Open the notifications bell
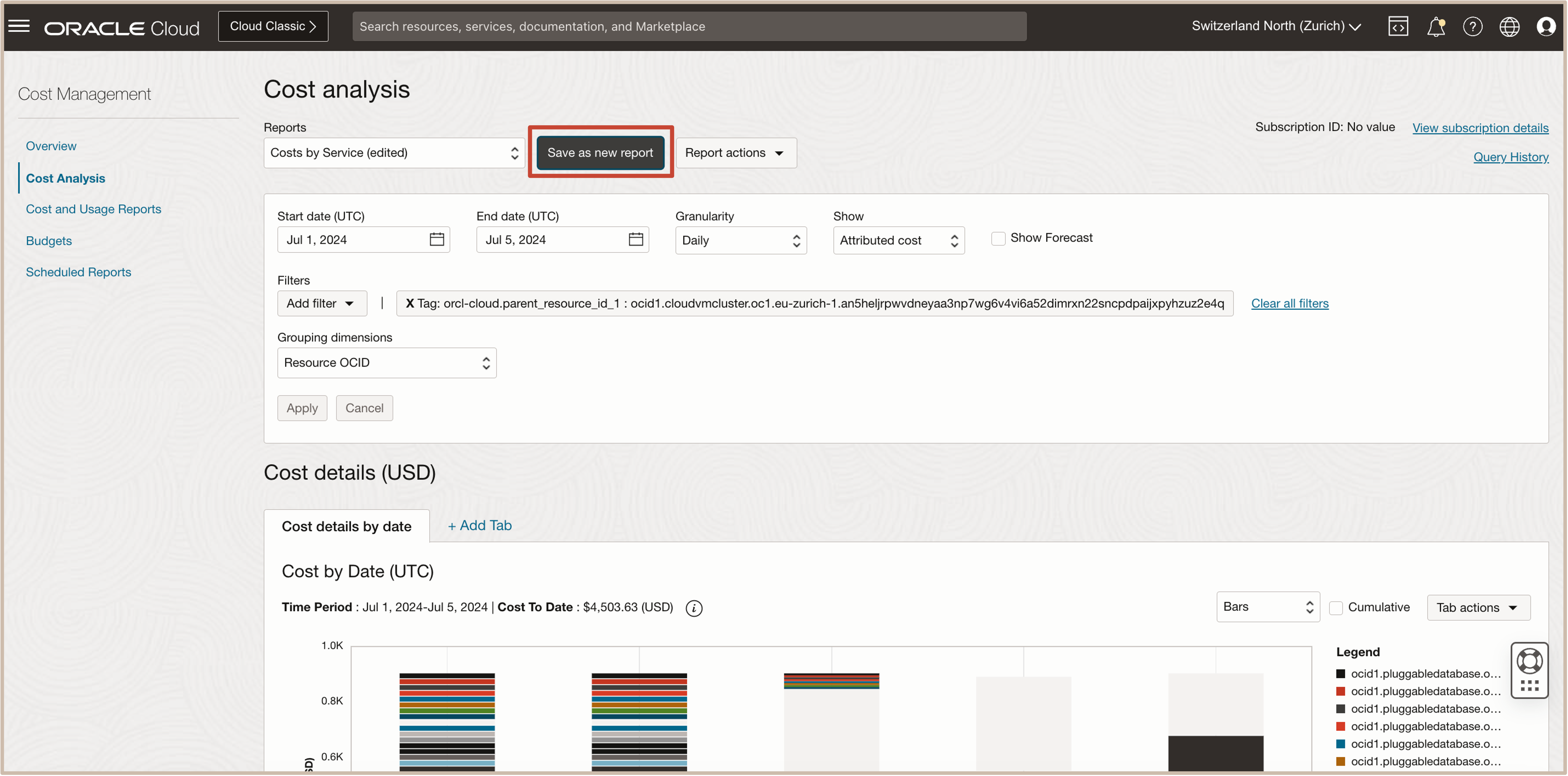The width and height of the screenshot is (1568, 776). coord(1435,26)
